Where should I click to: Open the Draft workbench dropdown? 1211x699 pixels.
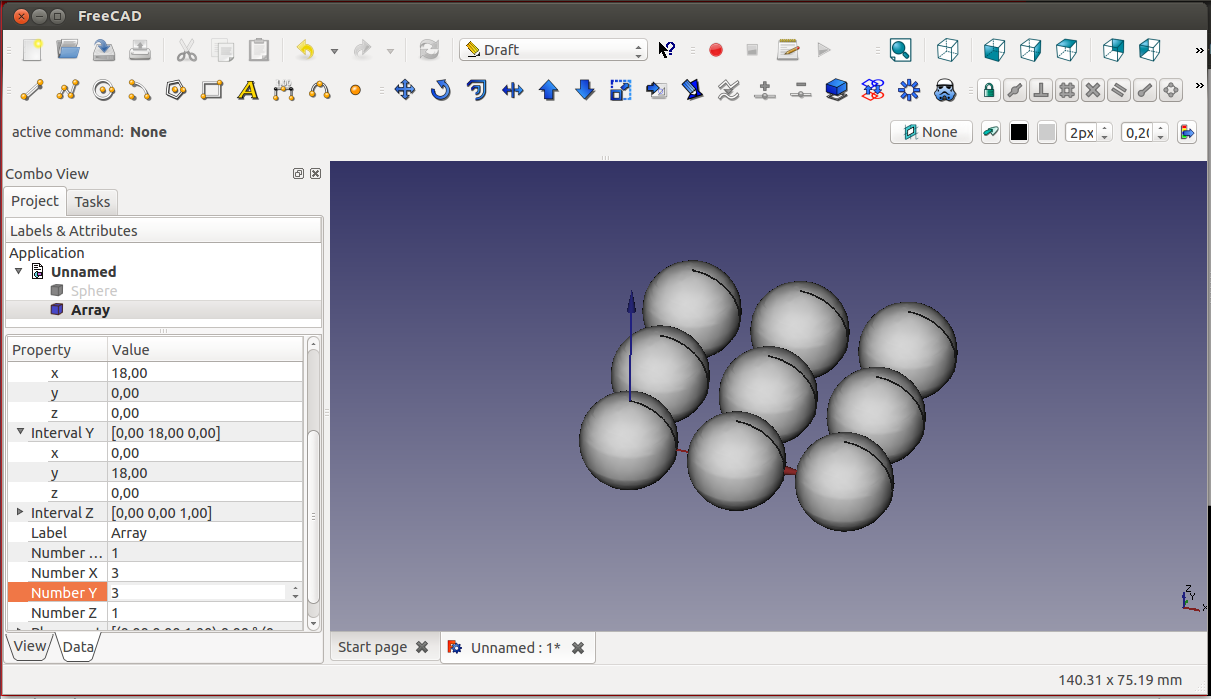(x=553, y=50)
